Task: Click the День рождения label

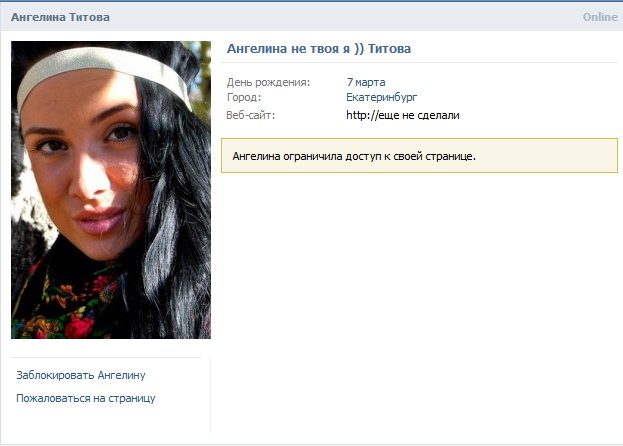Action: tap(268, 82)
